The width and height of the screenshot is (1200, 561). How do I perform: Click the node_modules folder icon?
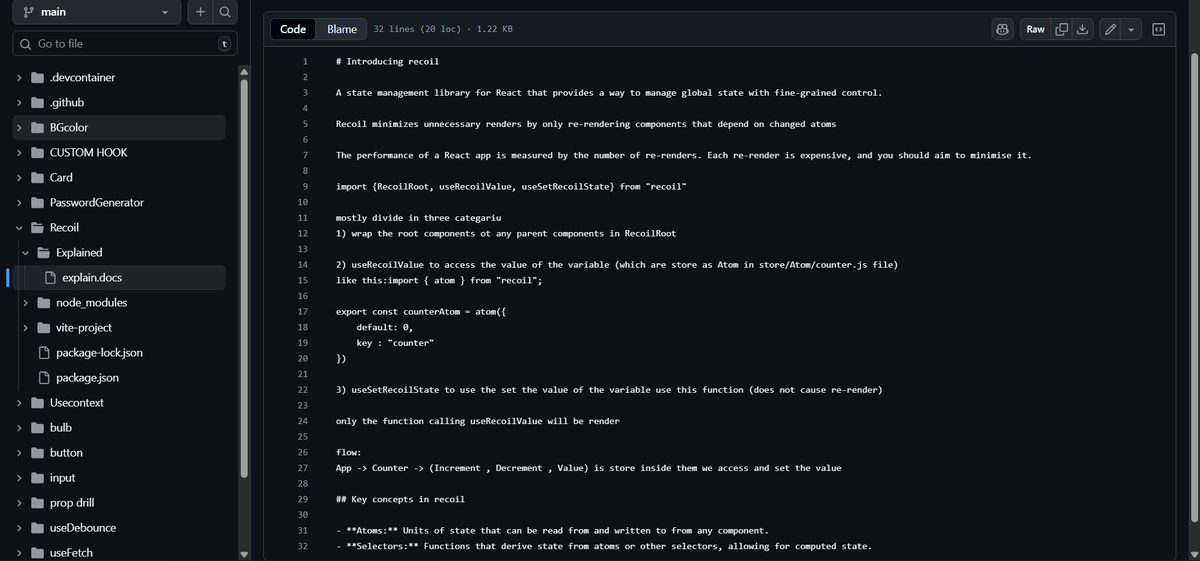pyautogui.click(x=45, y=303)
